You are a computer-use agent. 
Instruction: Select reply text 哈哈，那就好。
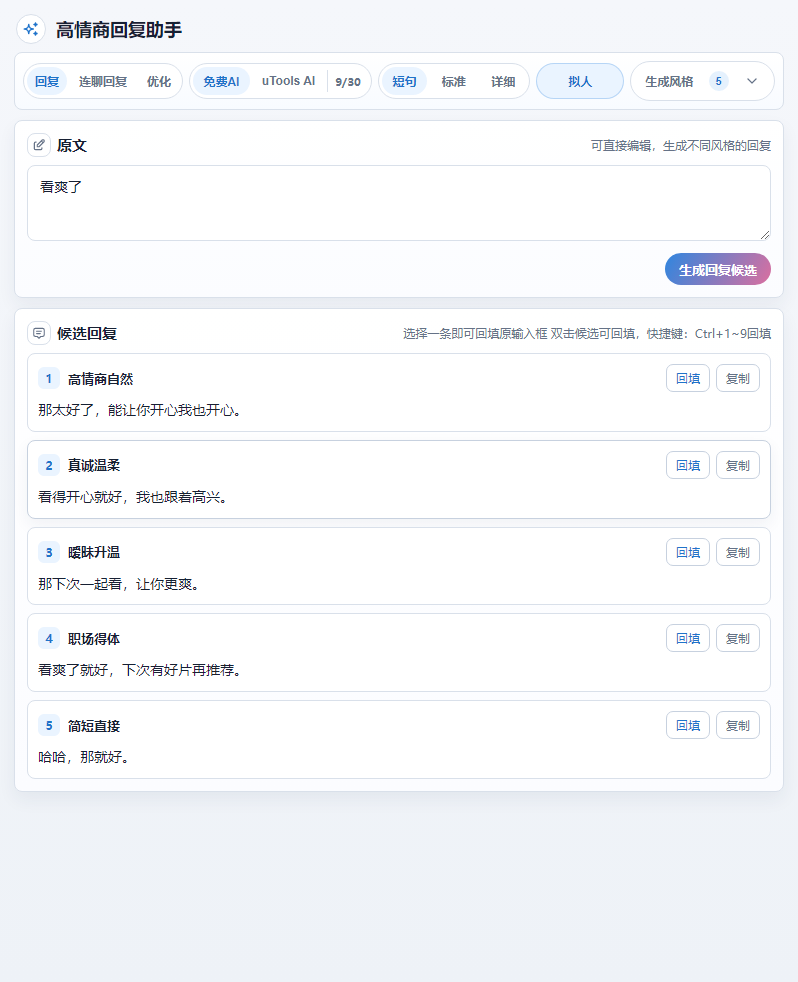click(85, 757)
